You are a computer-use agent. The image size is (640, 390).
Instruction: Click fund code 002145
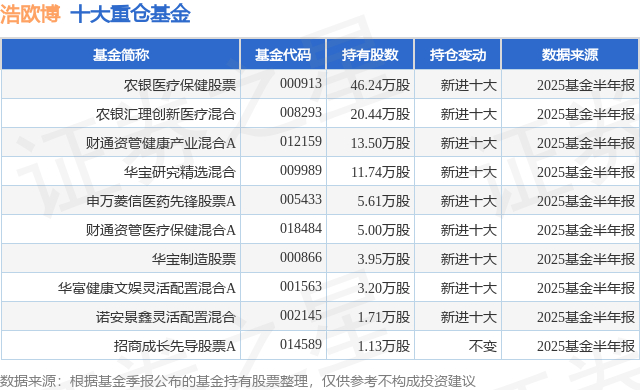[301, 315]
